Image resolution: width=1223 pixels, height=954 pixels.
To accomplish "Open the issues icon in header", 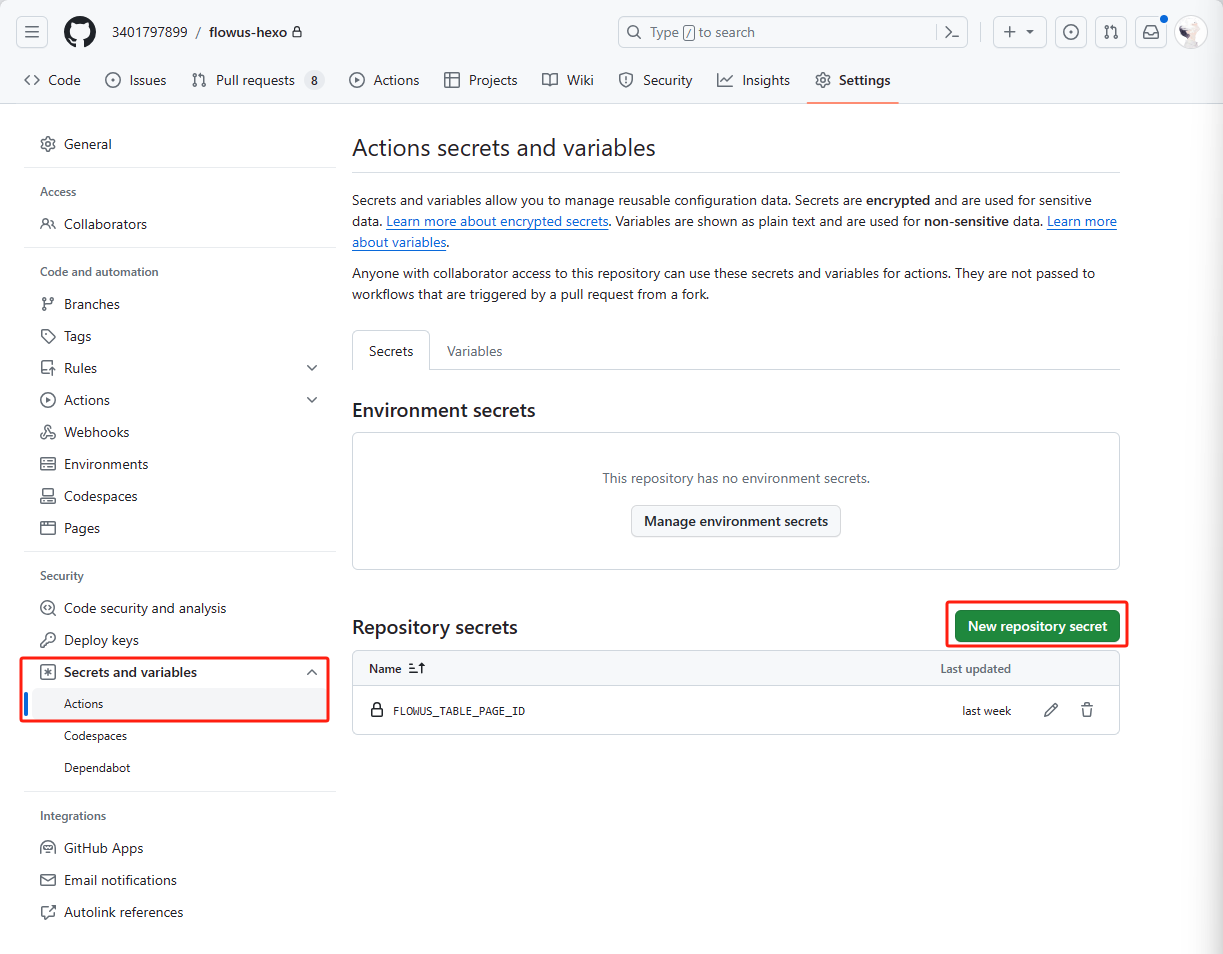I will point(1071,32).
